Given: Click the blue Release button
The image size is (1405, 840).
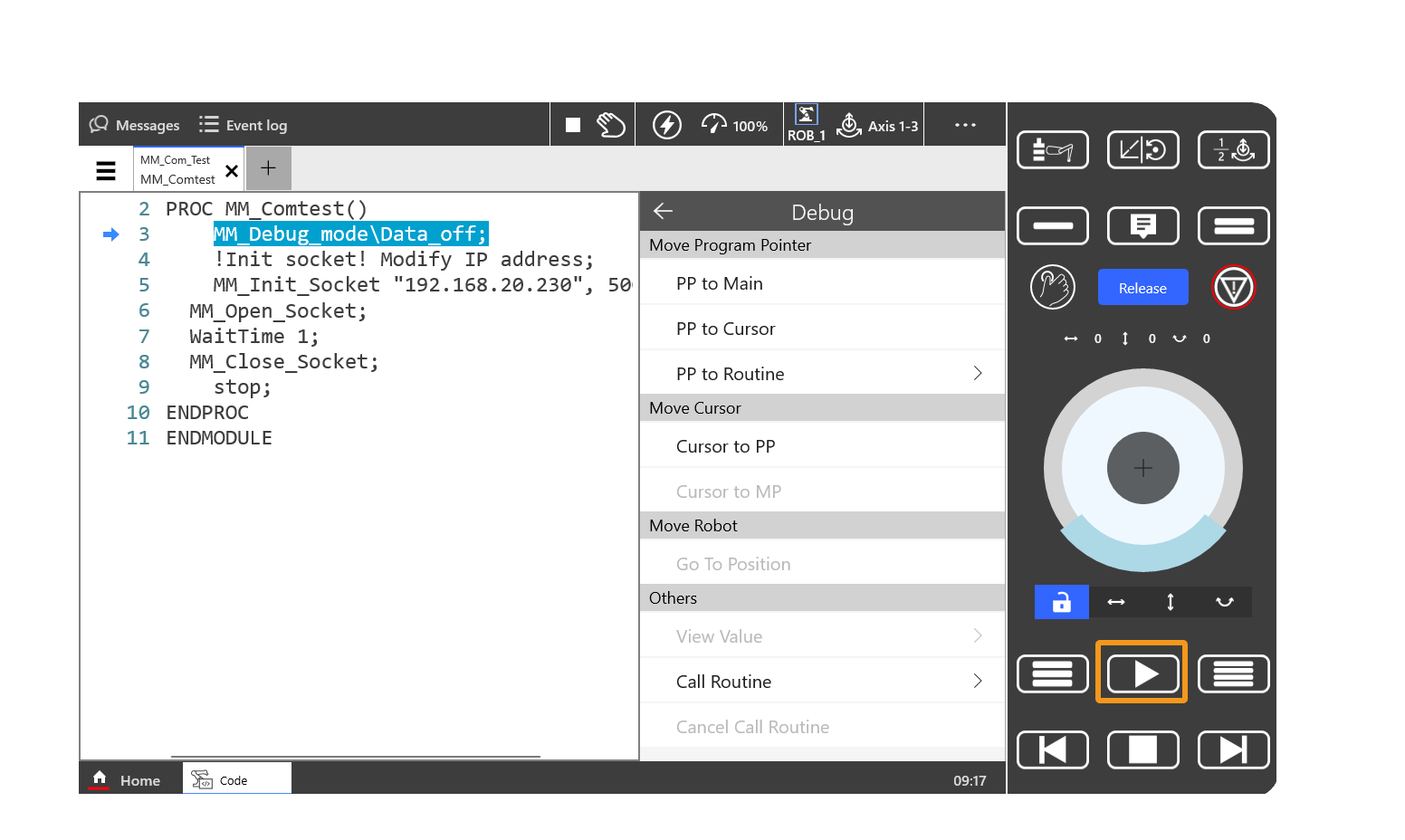Looking at the screenshot, I should [1142, 288].
